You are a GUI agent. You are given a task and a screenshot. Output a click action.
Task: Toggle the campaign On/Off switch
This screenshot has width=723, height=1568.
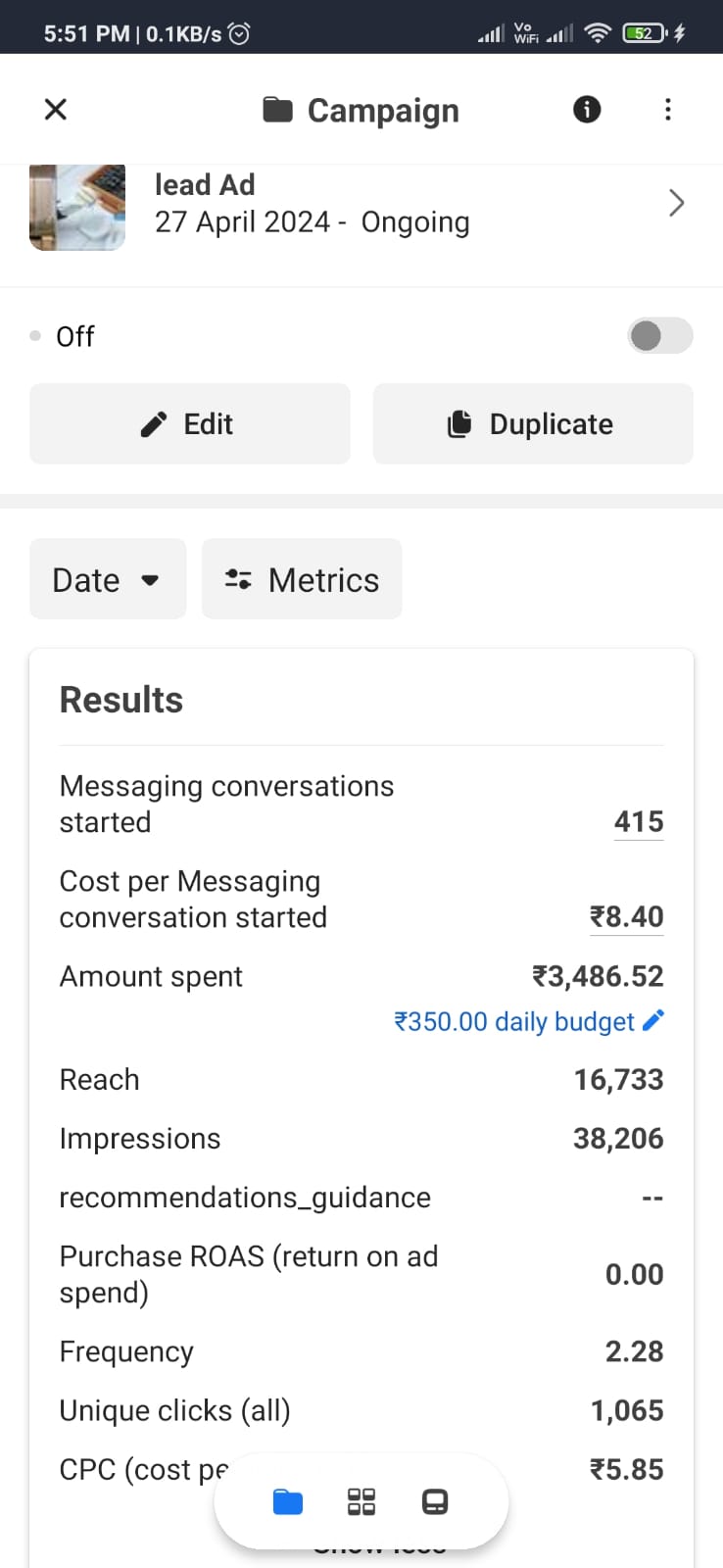659,336
